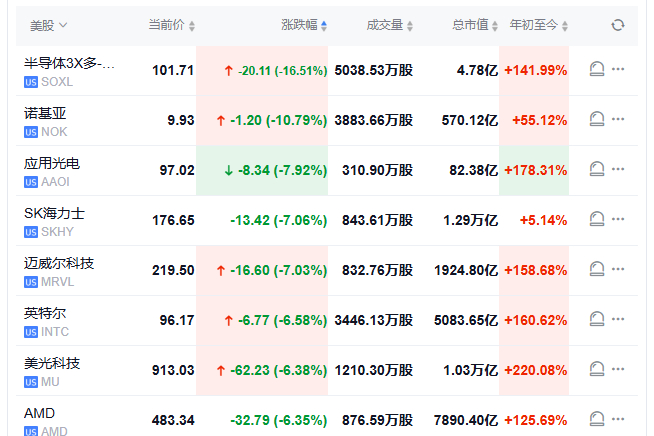Sort by 年初至今 column
Screen dimensions: 654x436
coord(538,25)
